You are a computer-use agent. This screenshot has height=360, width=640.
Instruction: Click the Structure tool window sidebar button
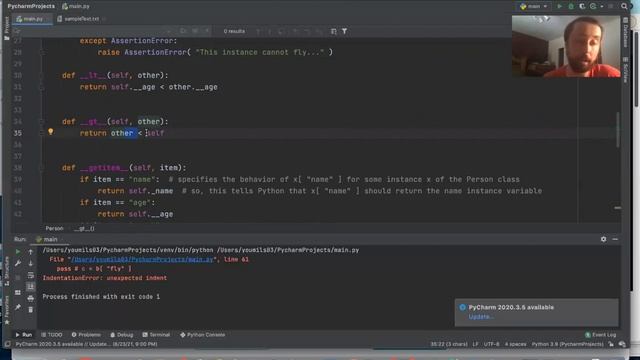6,271
